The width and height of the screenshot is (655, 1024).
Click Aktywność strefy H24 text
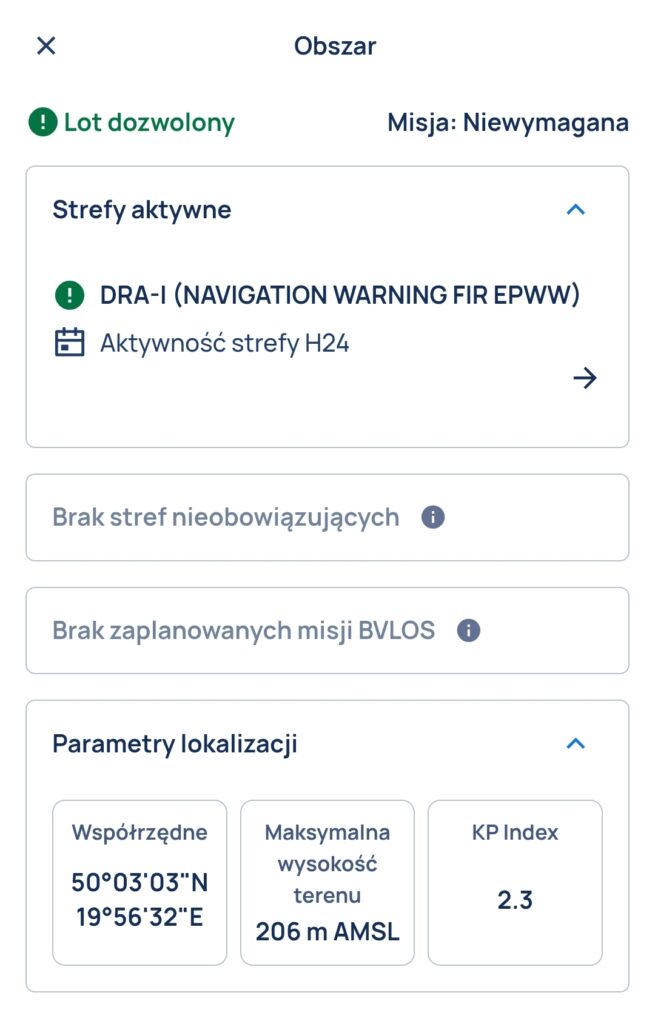coord(225,344)
